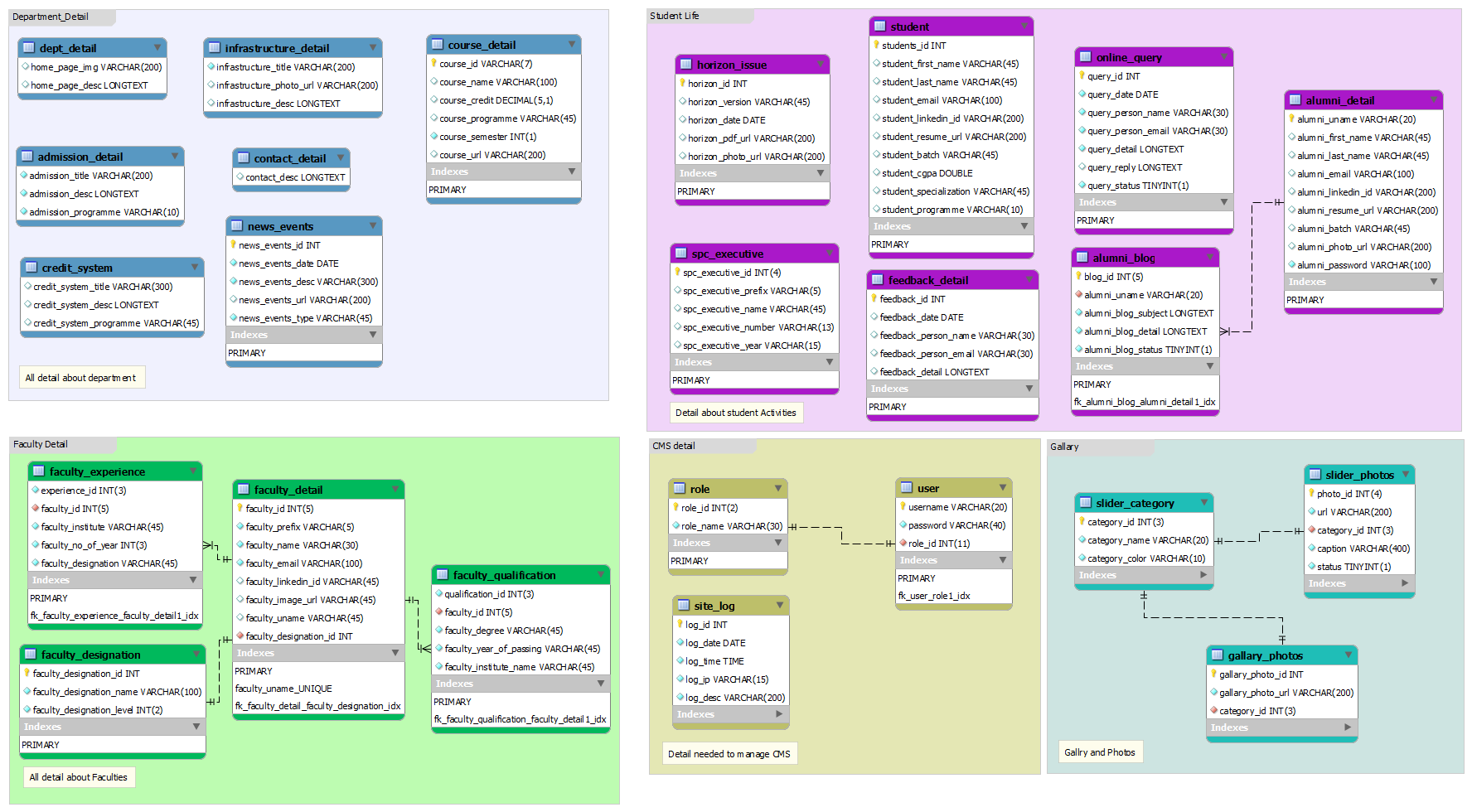This screenshot has height=812, width=1472.
Task: Click the feedback_detail table icon
Action: pos(878,280)
